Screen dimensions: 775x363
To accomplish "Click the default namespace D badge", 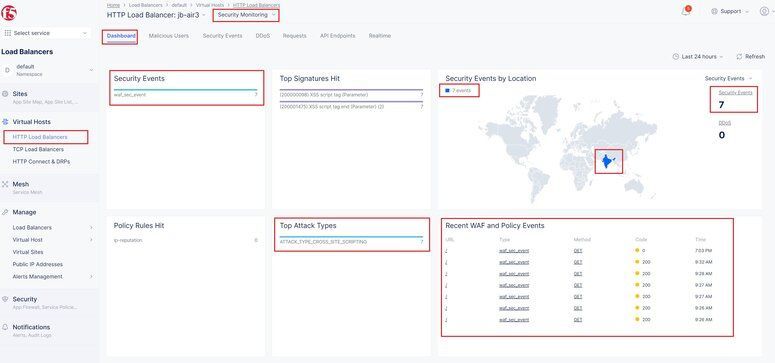I will (7, 70).
